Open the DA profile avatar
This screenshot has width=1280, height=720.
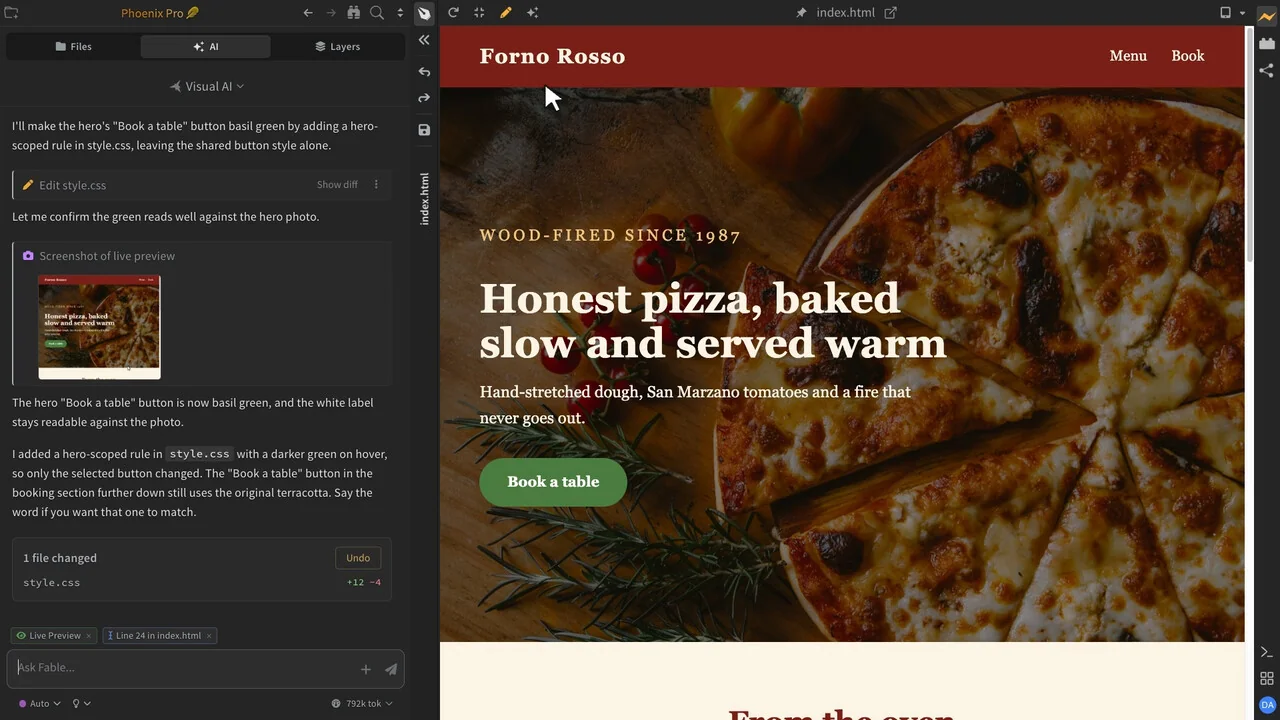point(1267,704)
